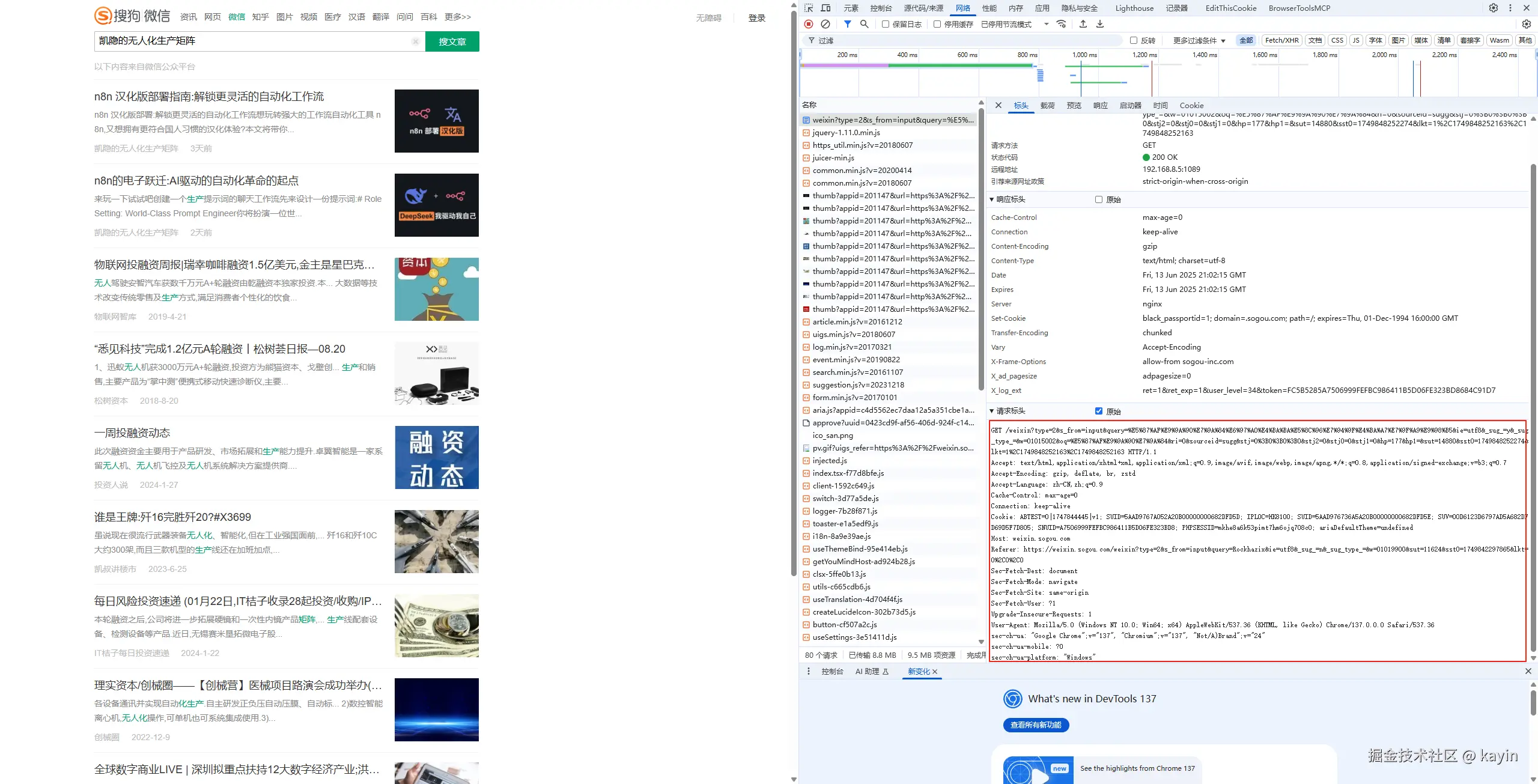
Task: Open network search magnifier icon
Action: coord(864,24)
